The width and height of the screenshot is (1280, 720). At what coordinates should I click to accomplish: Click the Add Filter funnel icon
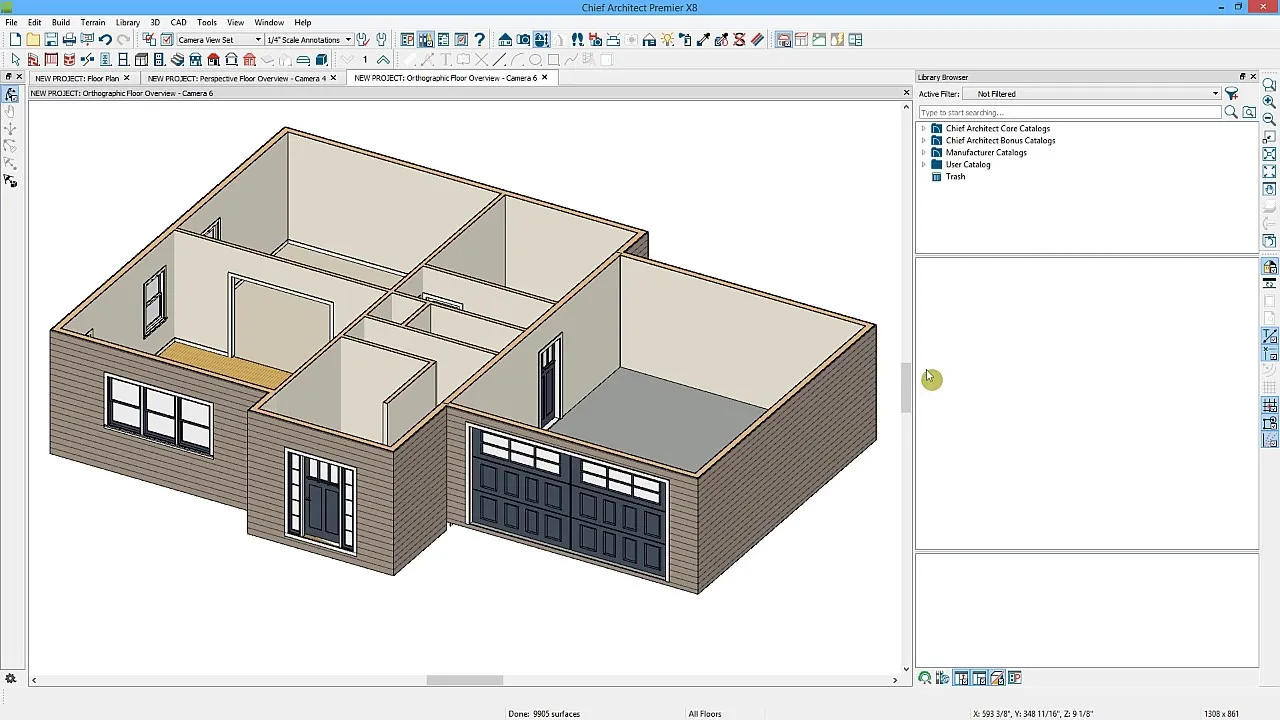tap(1231, 94)
